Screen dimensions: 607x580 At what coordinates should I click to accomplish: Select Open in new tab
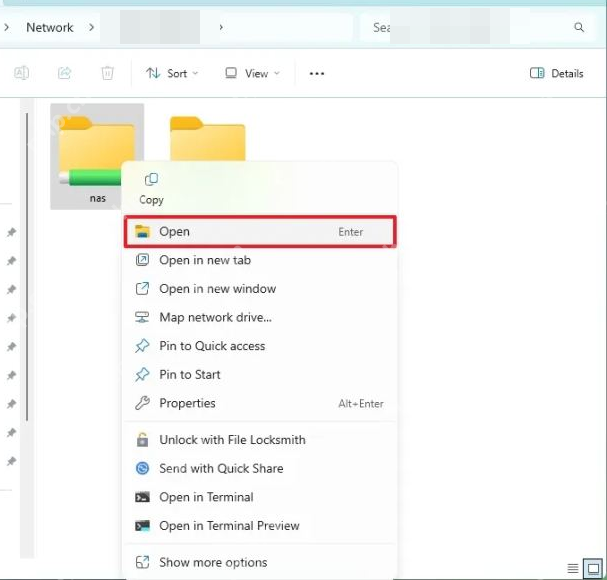[260, 260]
